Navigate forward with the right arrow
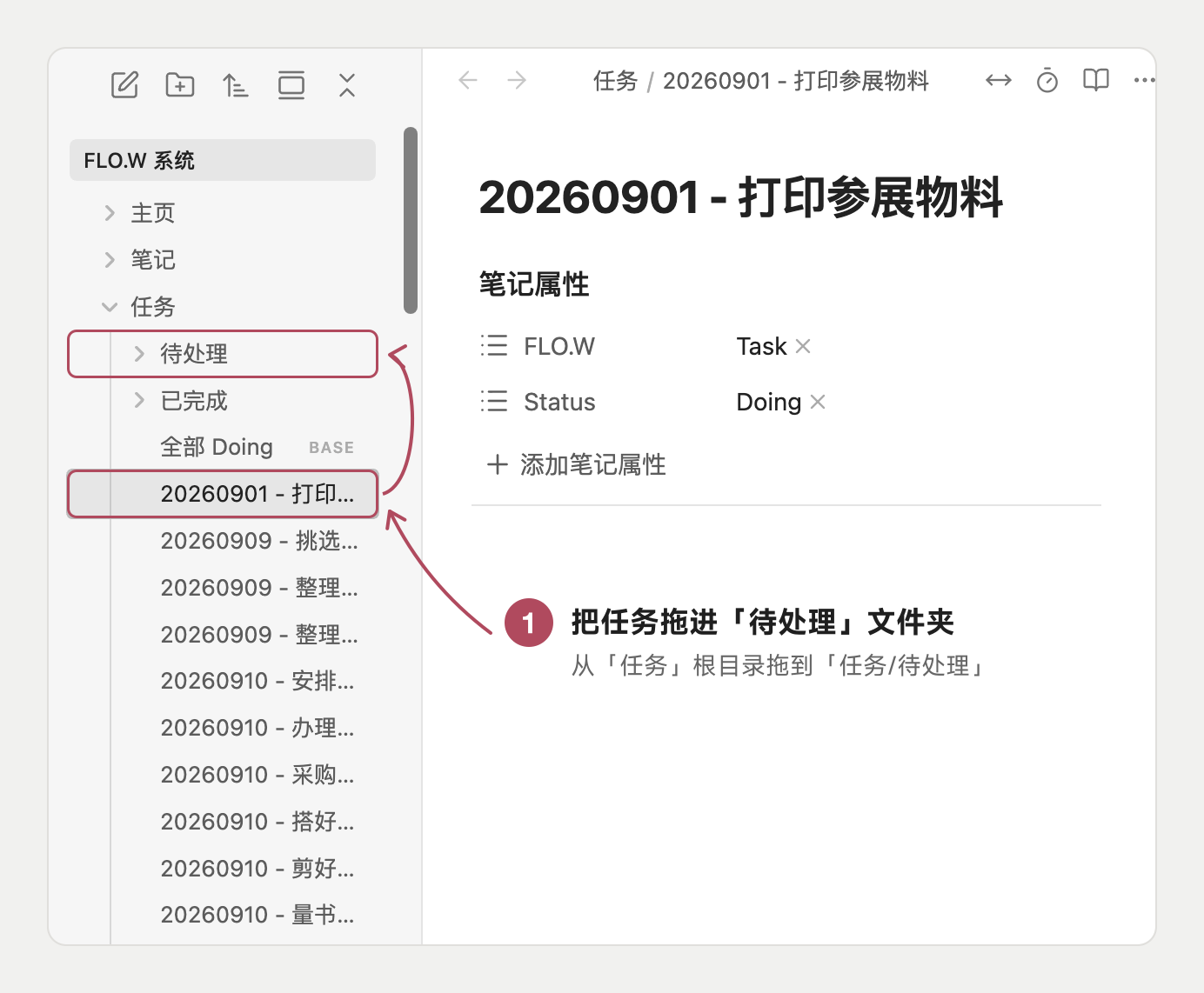Image resolution: width=1204 pixels, height=993 pixels. [x=517, y=80]
